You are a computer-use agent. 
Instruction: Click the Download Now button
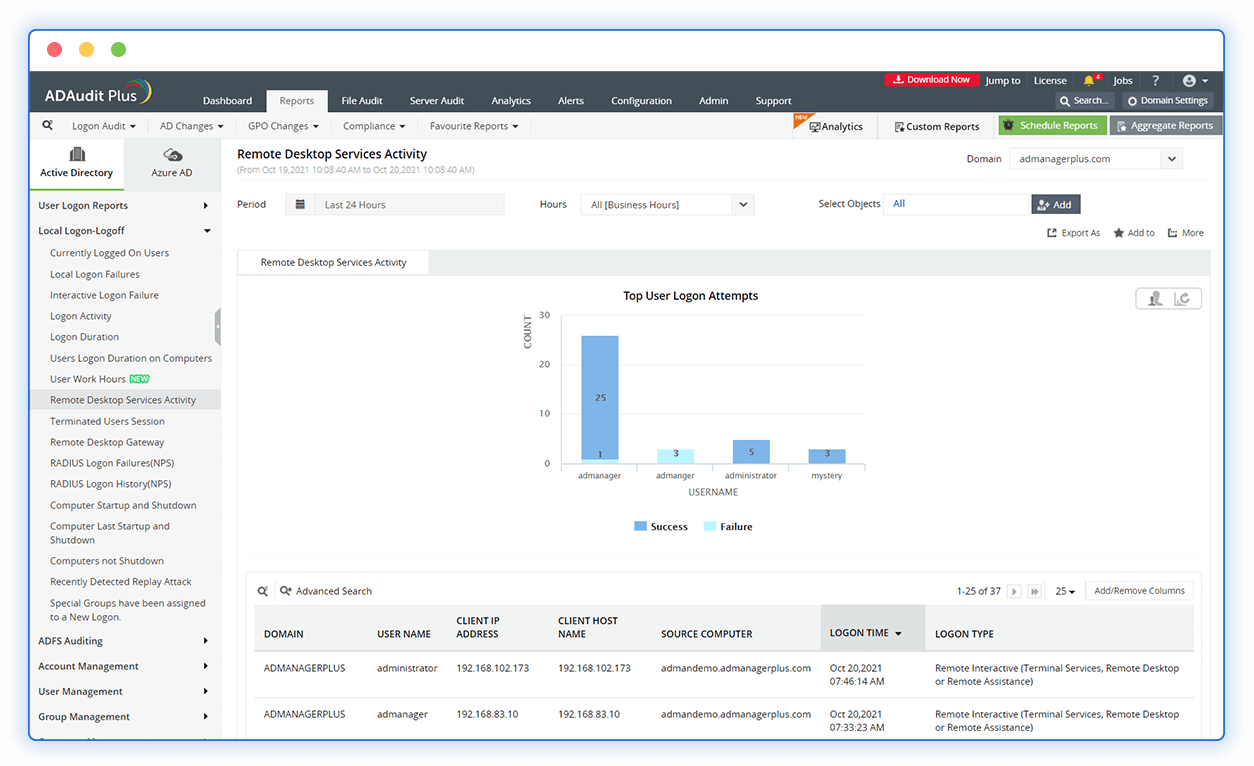[x=931, y=79]
